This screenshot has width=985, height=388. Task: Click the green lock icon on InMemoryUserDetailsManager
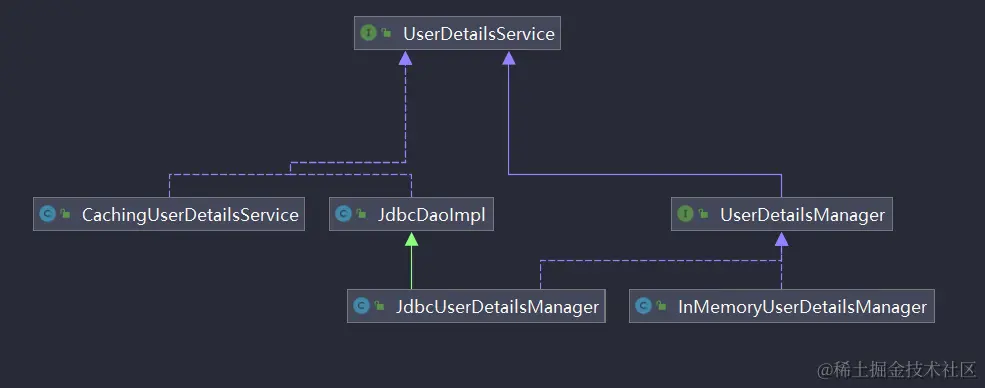coord(661,306)
